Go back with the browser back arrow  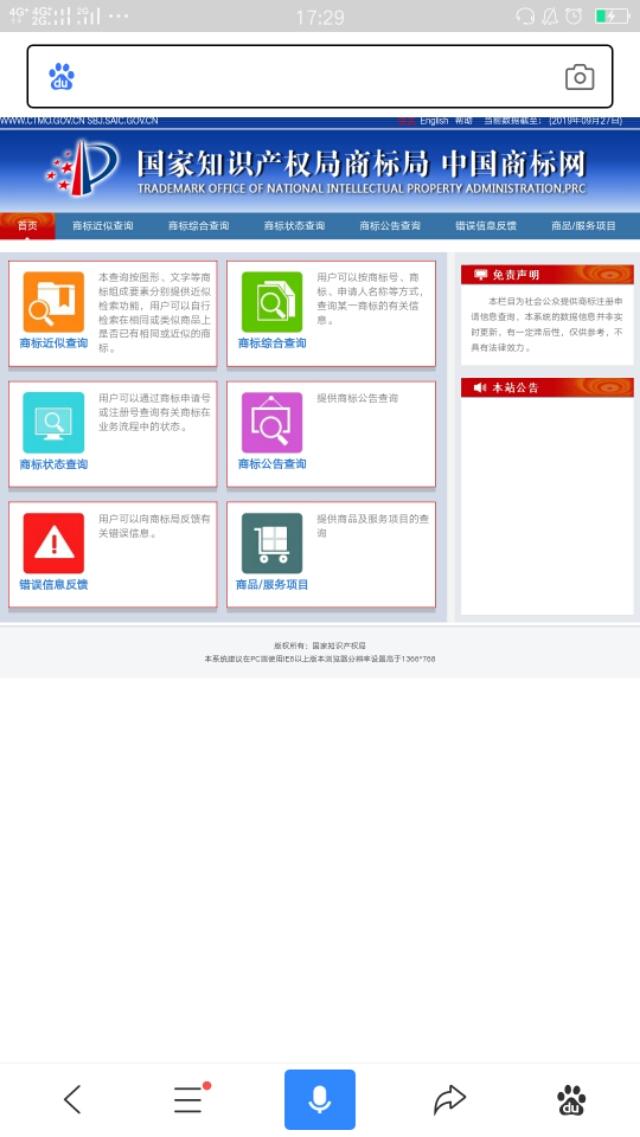pos(72,1099)
